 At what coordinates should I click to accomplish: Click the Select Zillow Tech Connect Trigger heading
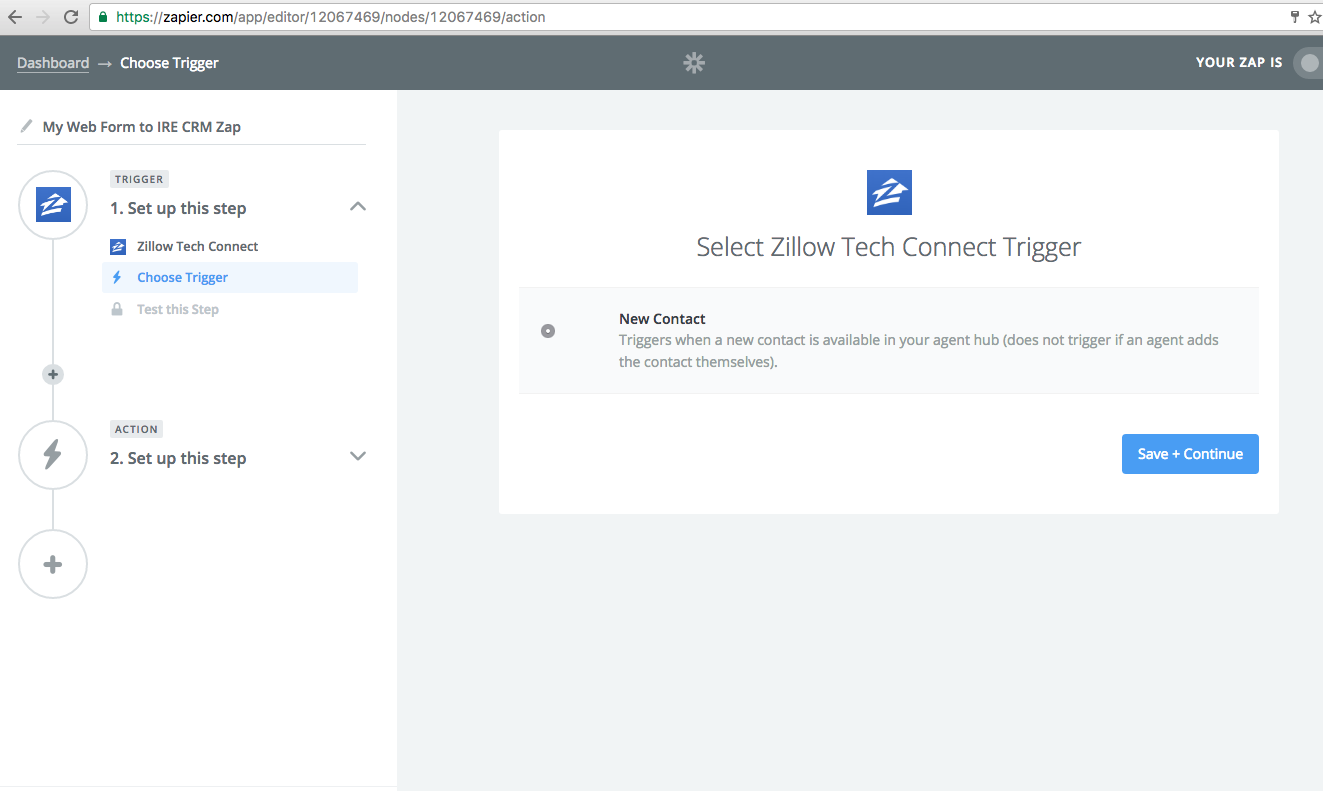pos(889,247)
